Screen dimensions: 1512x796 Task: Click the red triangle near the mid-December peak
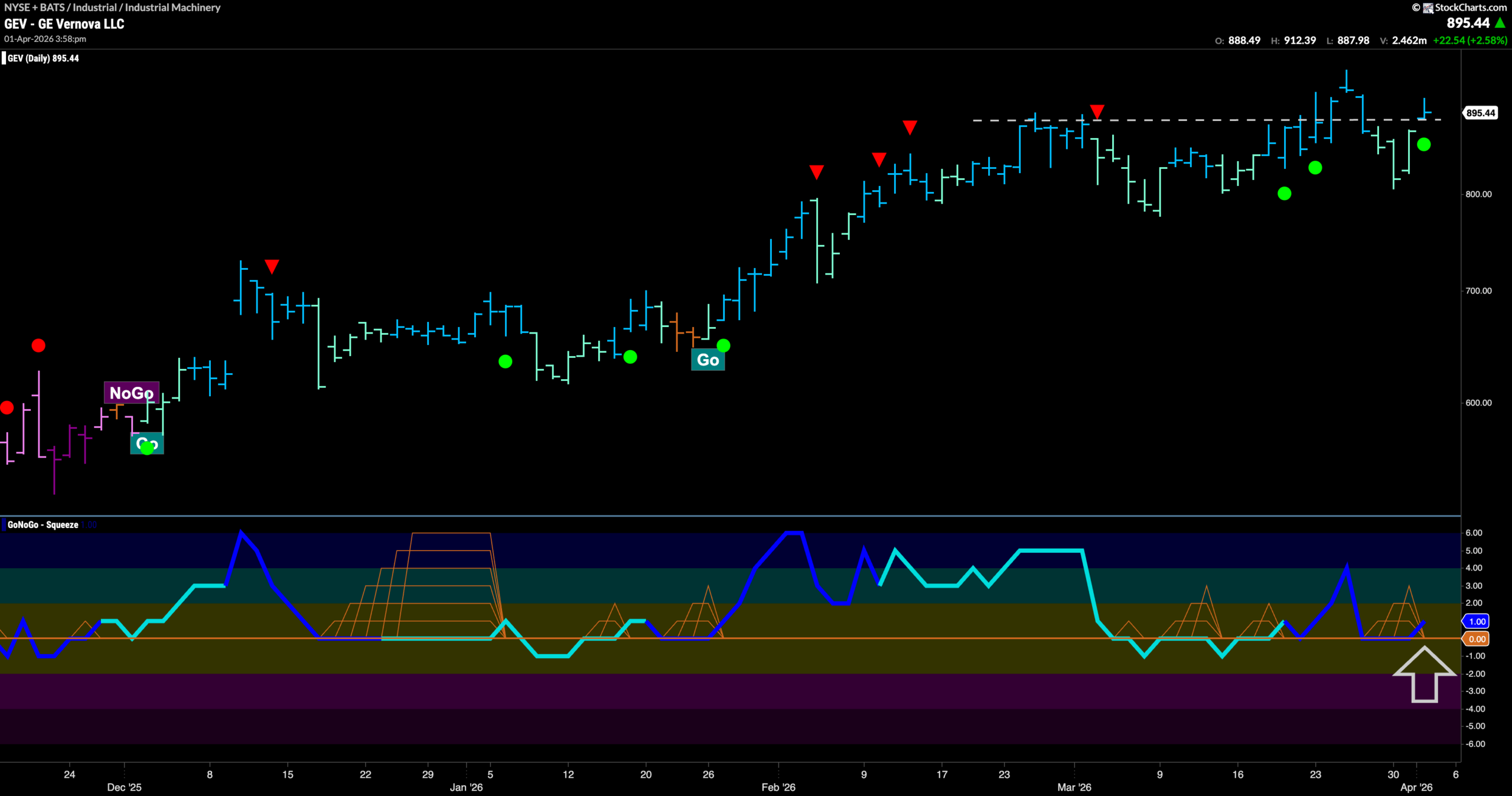tap(272, 266)
